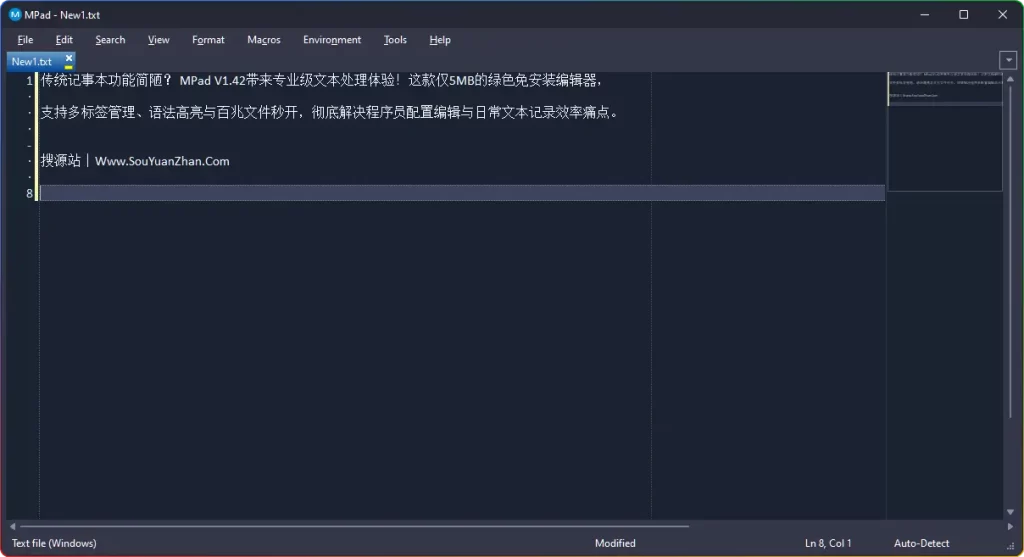Image resolution: width=1024 pixels, height=557 pixels.
Task: Click the scroll down arrow of vertical scrollbar
Action: coord(1010,512)
